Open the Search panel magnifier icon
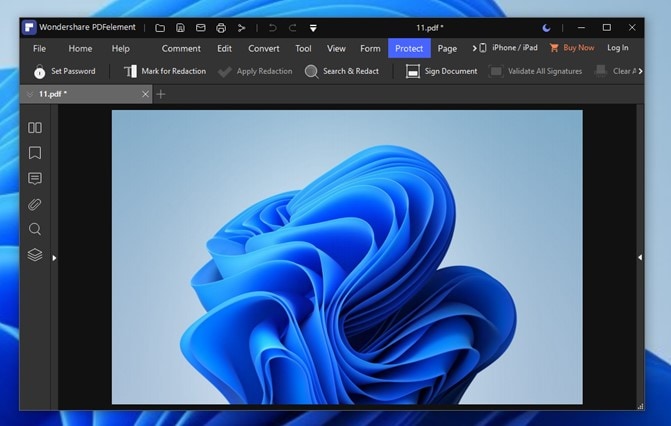Viewport: 671px width, 426px height. pyautogui.click(x=35, y=229)
